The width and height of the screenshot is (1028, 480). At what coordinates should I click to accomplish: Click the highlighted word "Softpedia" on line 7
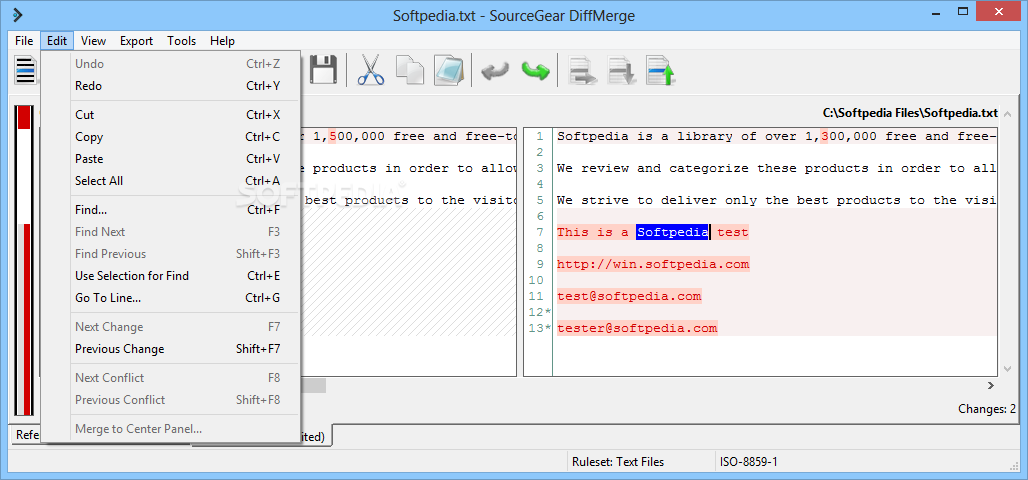point(673,231)
